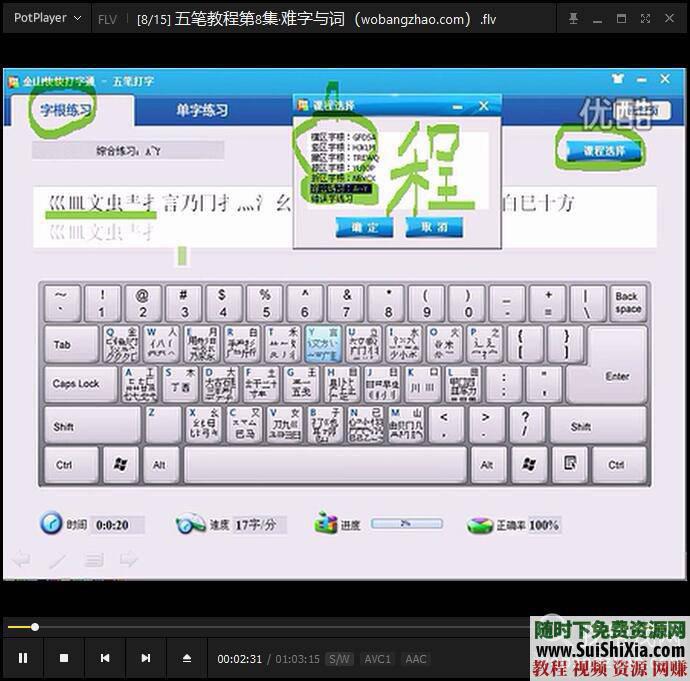
Task: Switch to the 单字练习 tab
Action: pos(202,110)
